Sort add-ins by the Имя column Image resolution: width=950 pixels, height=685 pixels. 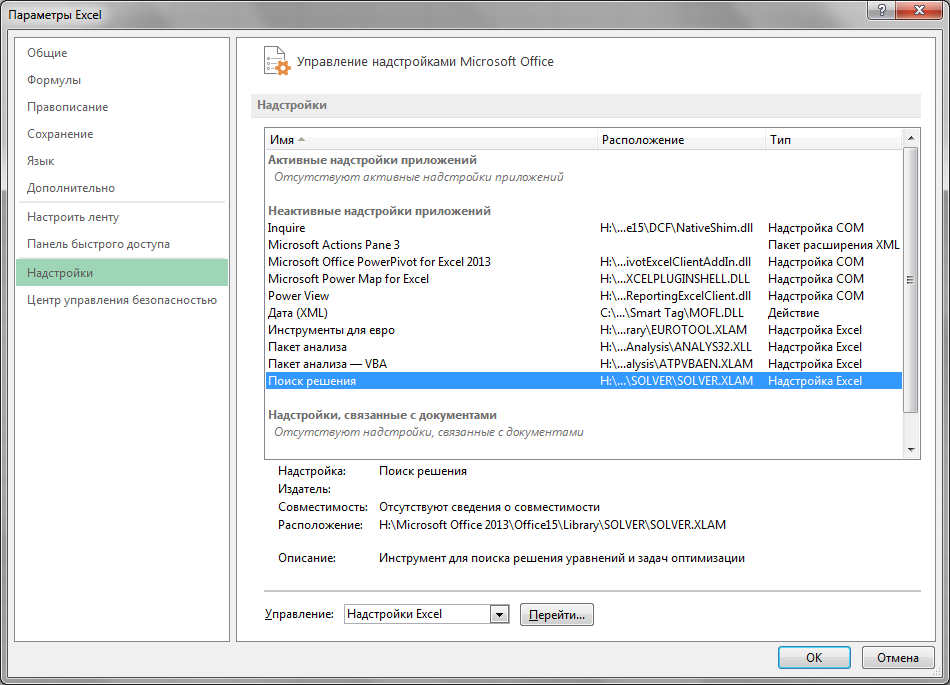click(x=431, y=140)
